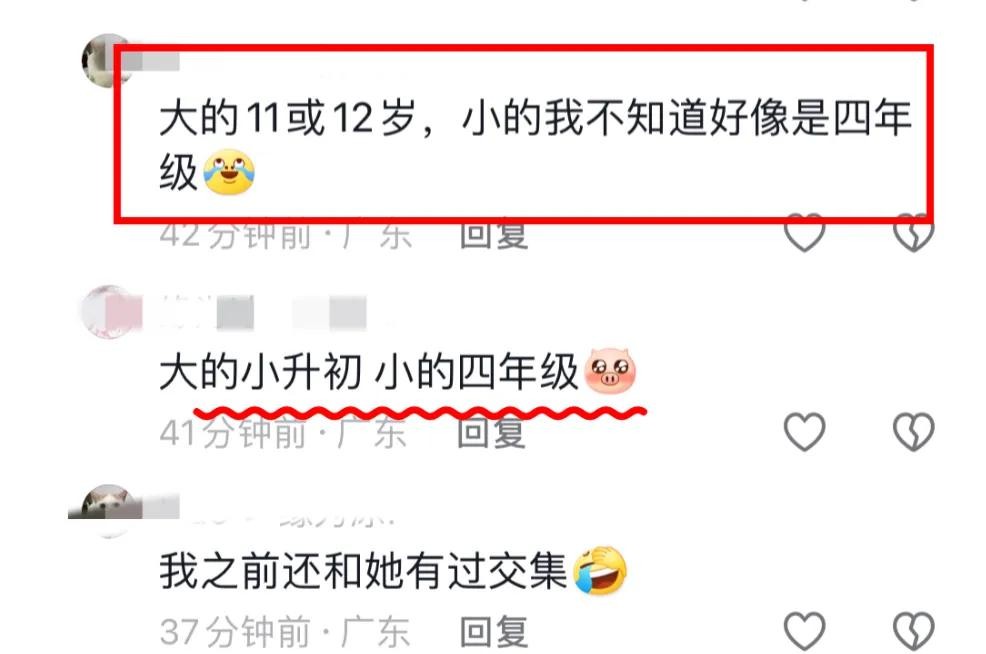Tap the second commenter's blurred username

(x=264, y=312)
